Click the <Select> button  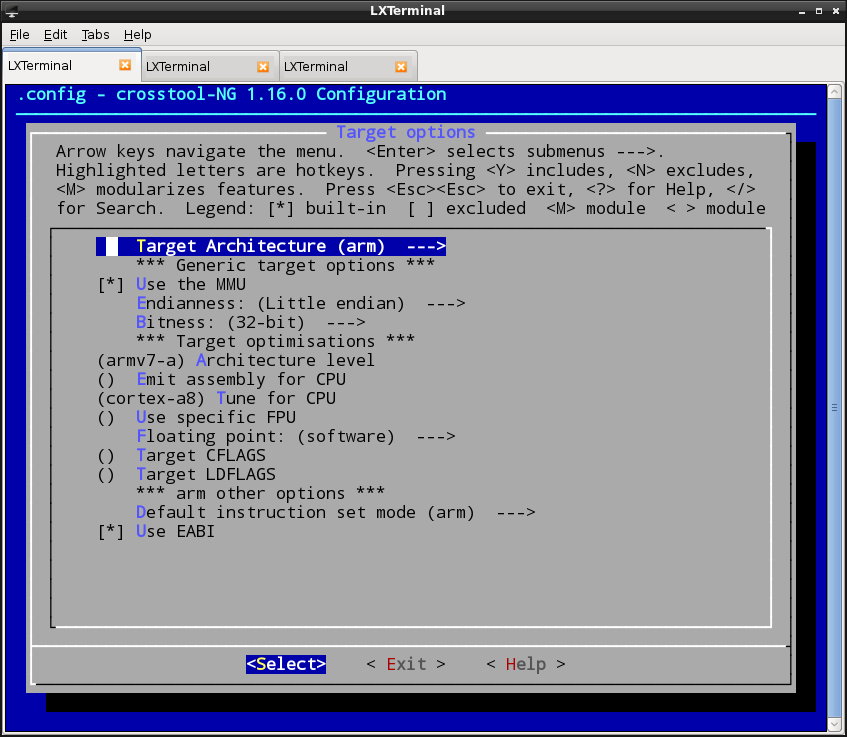coord(286,664)
